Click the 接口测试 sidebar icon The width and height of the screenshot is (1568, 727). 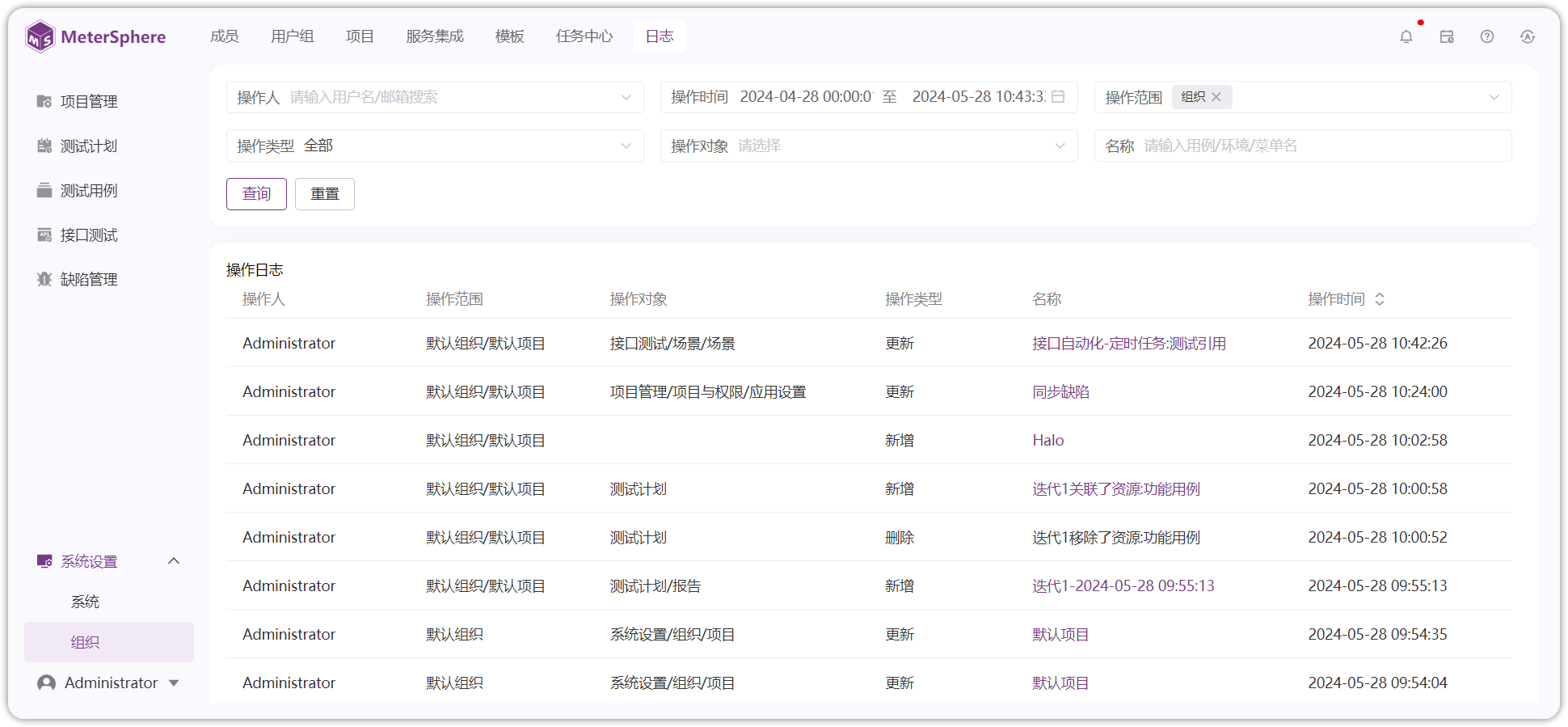(44, 235)
